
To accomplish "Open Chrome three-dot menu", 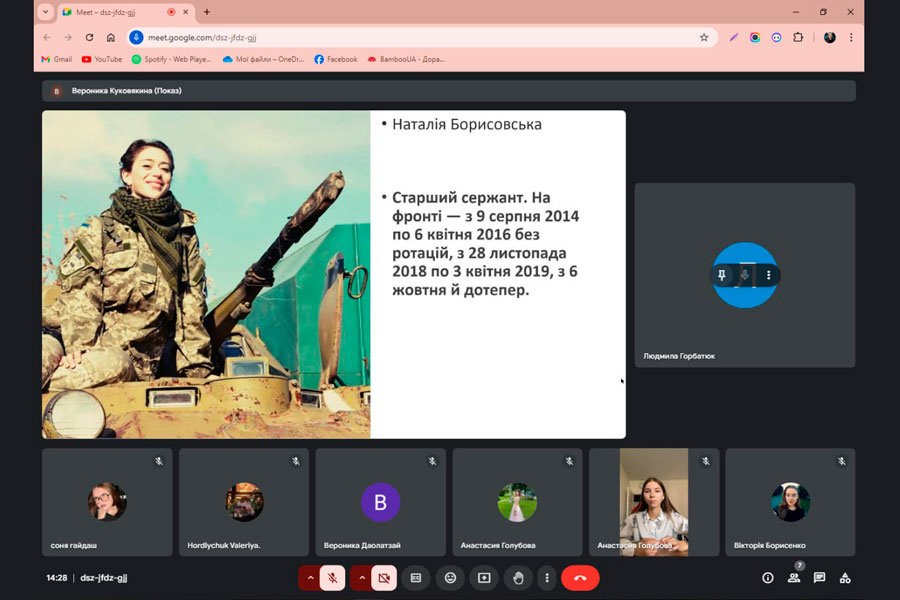I will pos(851,37).
